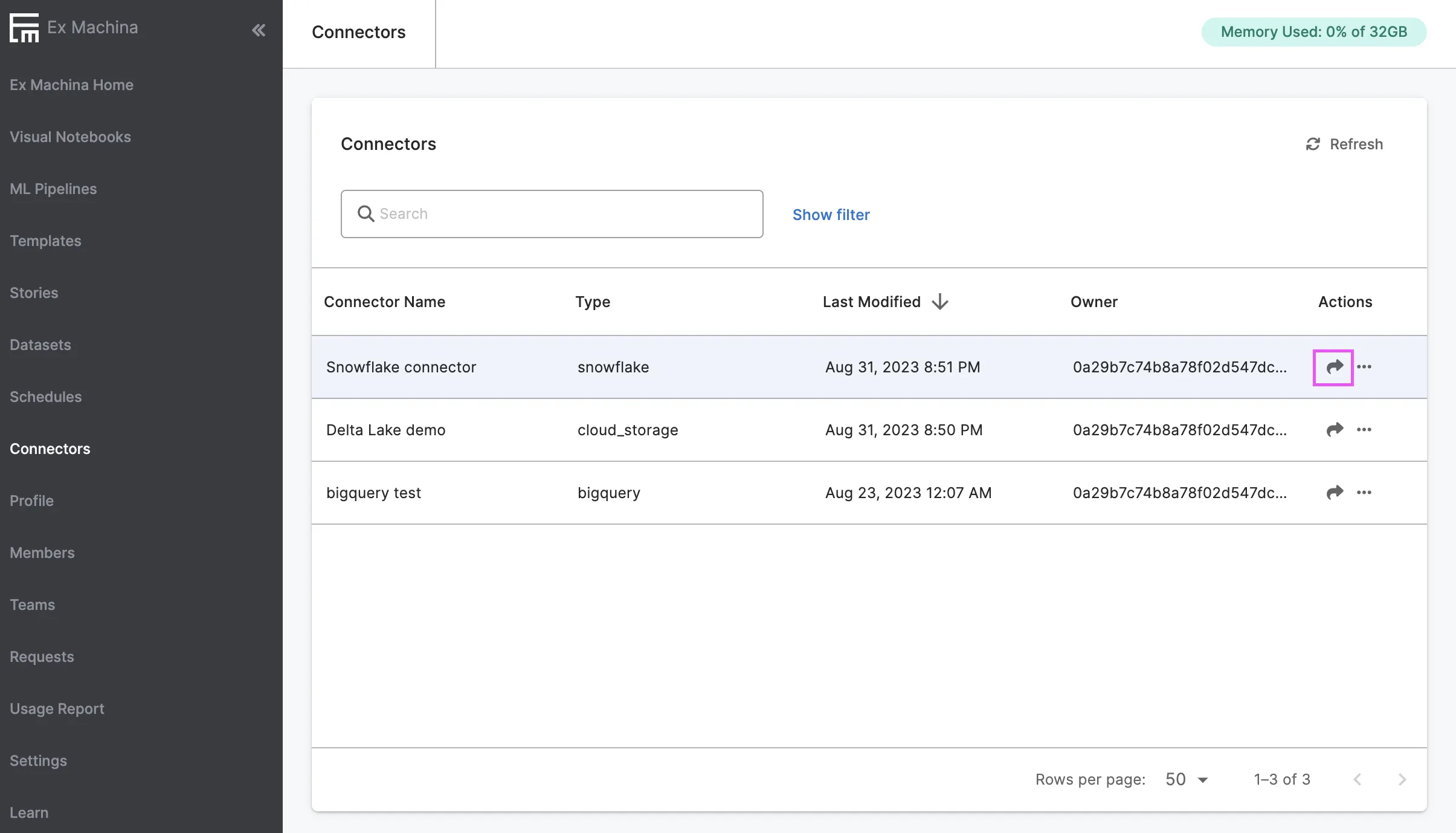This screenshot has height=833, width=1456.
Task: Open ML Pipelines page
Action: 53,189
